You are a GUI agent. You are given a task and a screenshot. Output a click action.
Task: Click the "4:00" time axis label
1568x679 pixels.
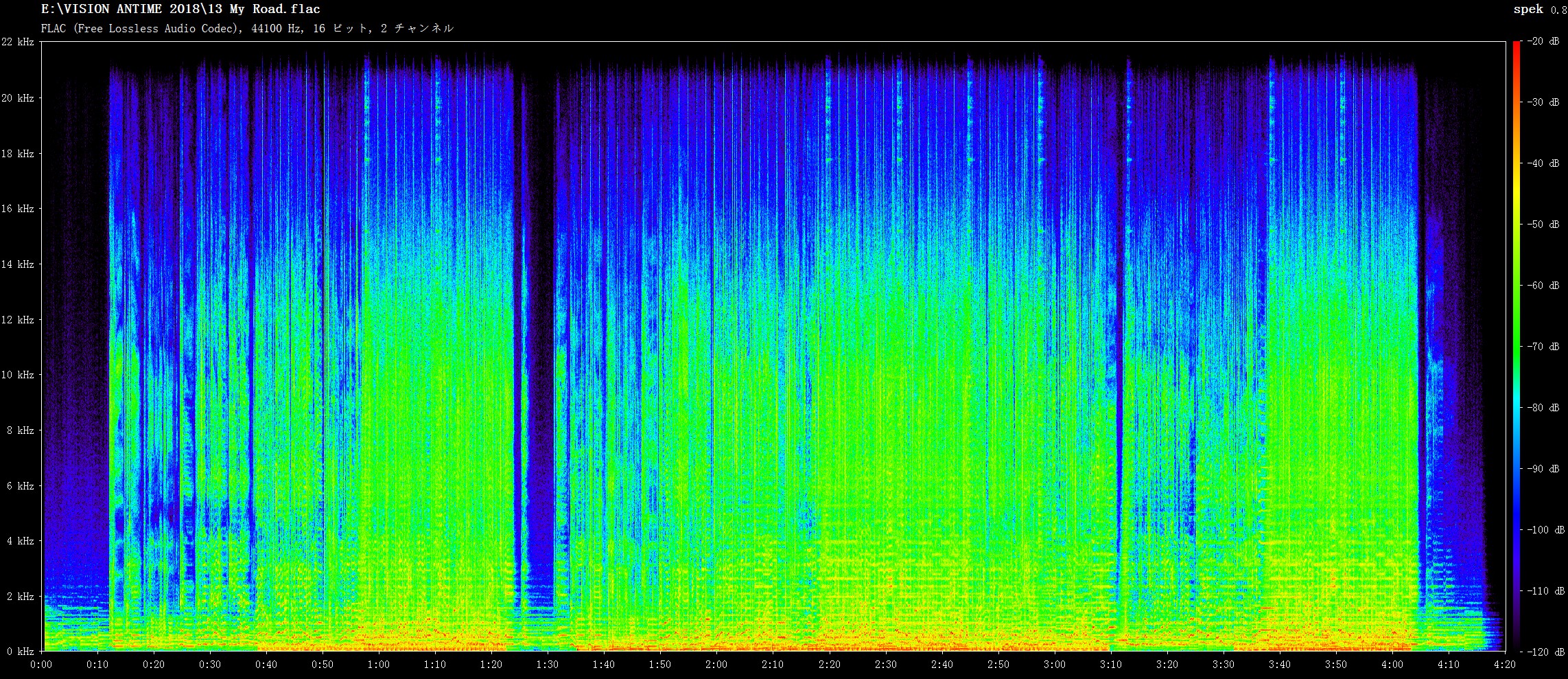pyautogui.click(x=1392, y=665)
